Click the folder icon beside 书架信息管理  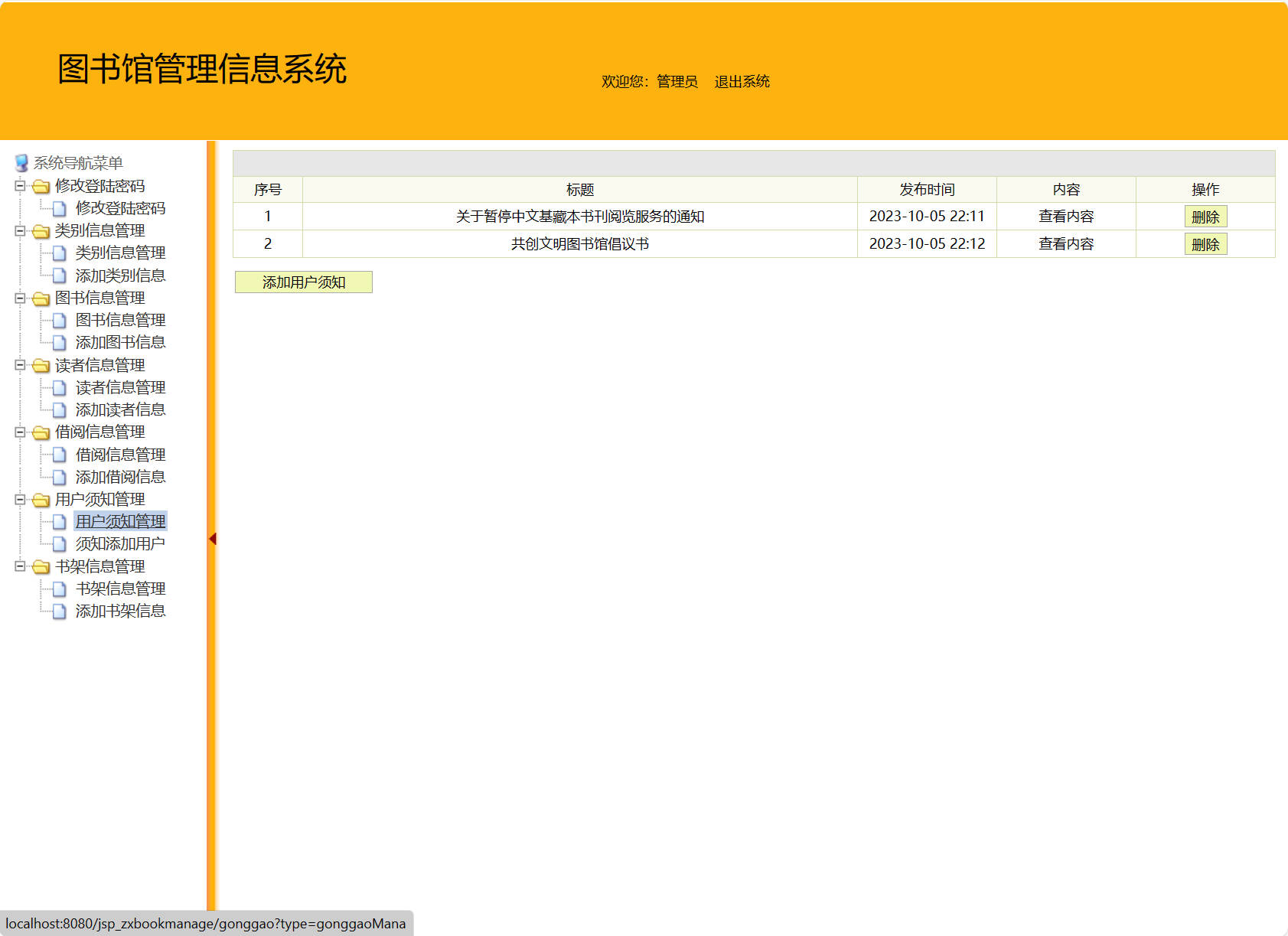pos(41,567)
